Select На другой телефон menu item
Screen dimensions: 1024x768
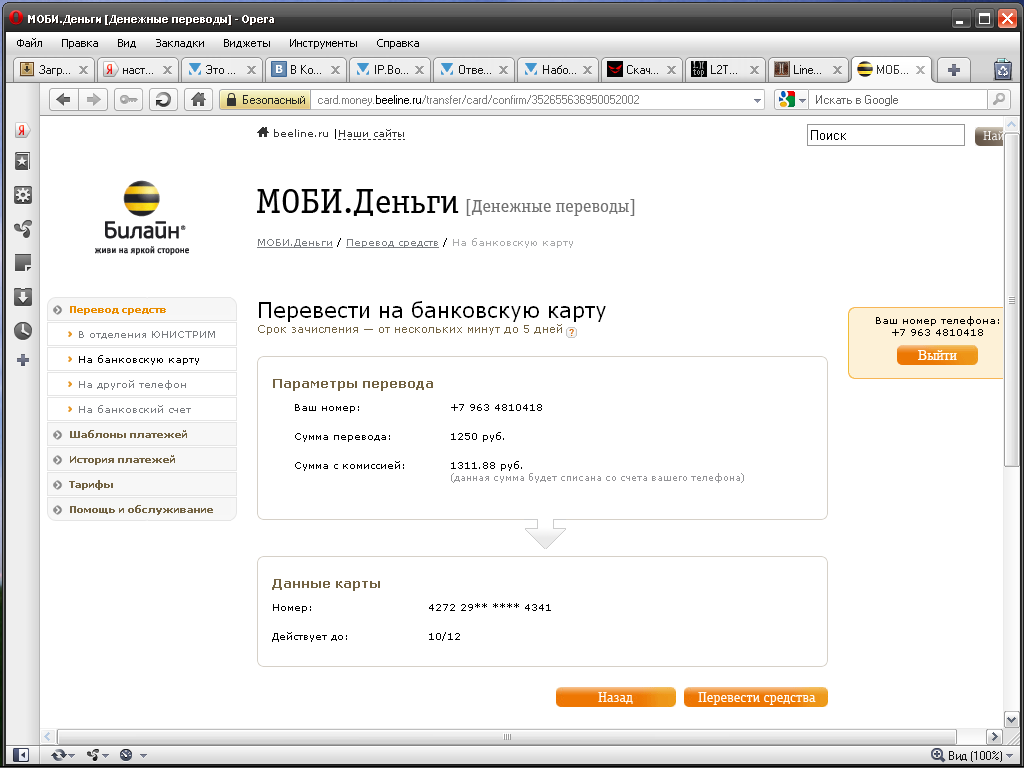[142, 385]
